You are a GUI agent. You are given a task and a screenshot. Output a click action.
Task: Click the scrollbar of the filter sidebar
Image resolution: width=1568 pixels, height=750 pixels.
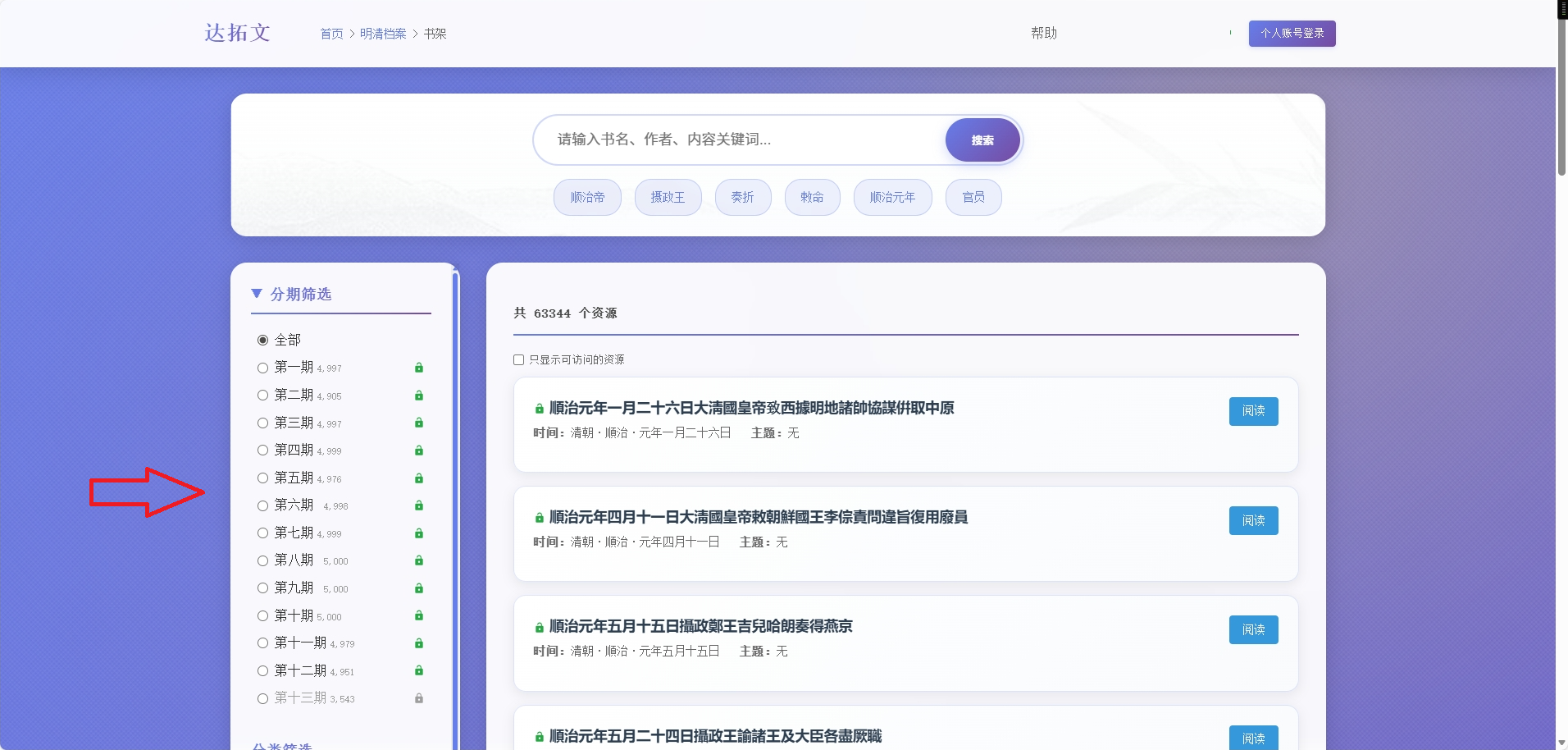point(457,492)
